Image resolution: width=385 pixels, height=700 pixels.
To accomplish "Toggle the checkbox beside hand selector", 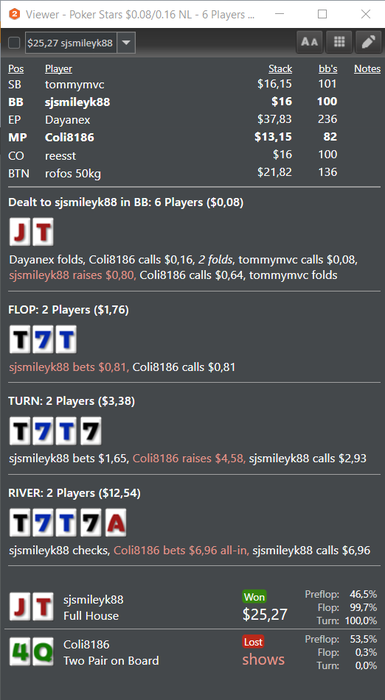I will [14, 43].
